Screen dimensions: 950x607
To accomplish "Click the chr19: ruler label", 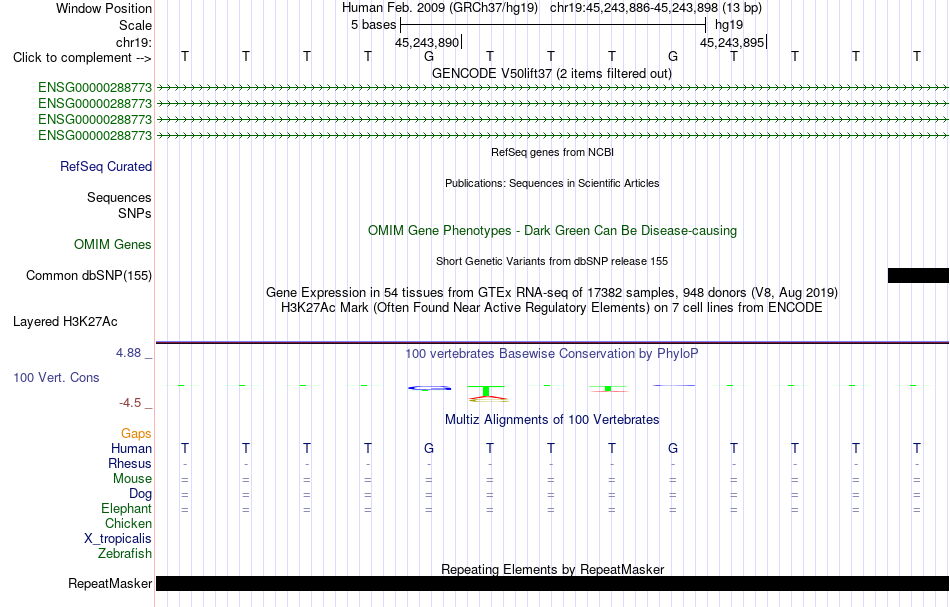I will click(x=134, y=42).
